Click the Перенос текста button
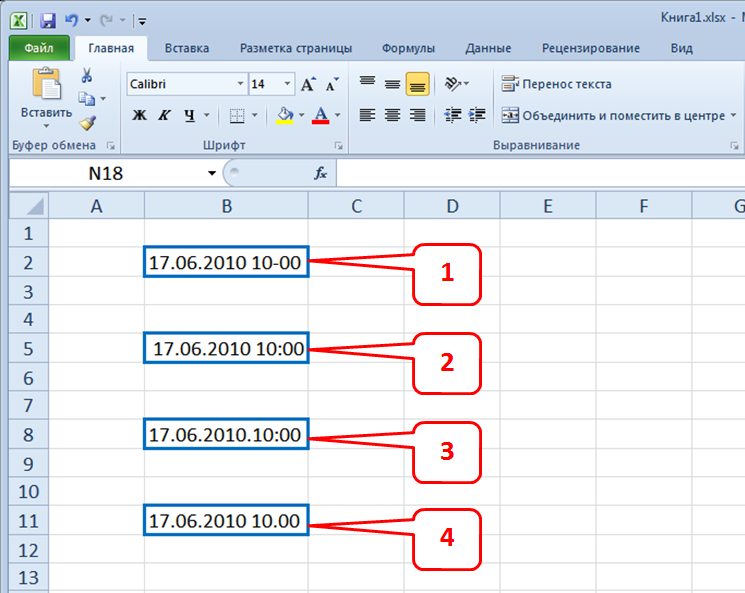The height and width of the screenshot is (593, 745). click(557, 84)
